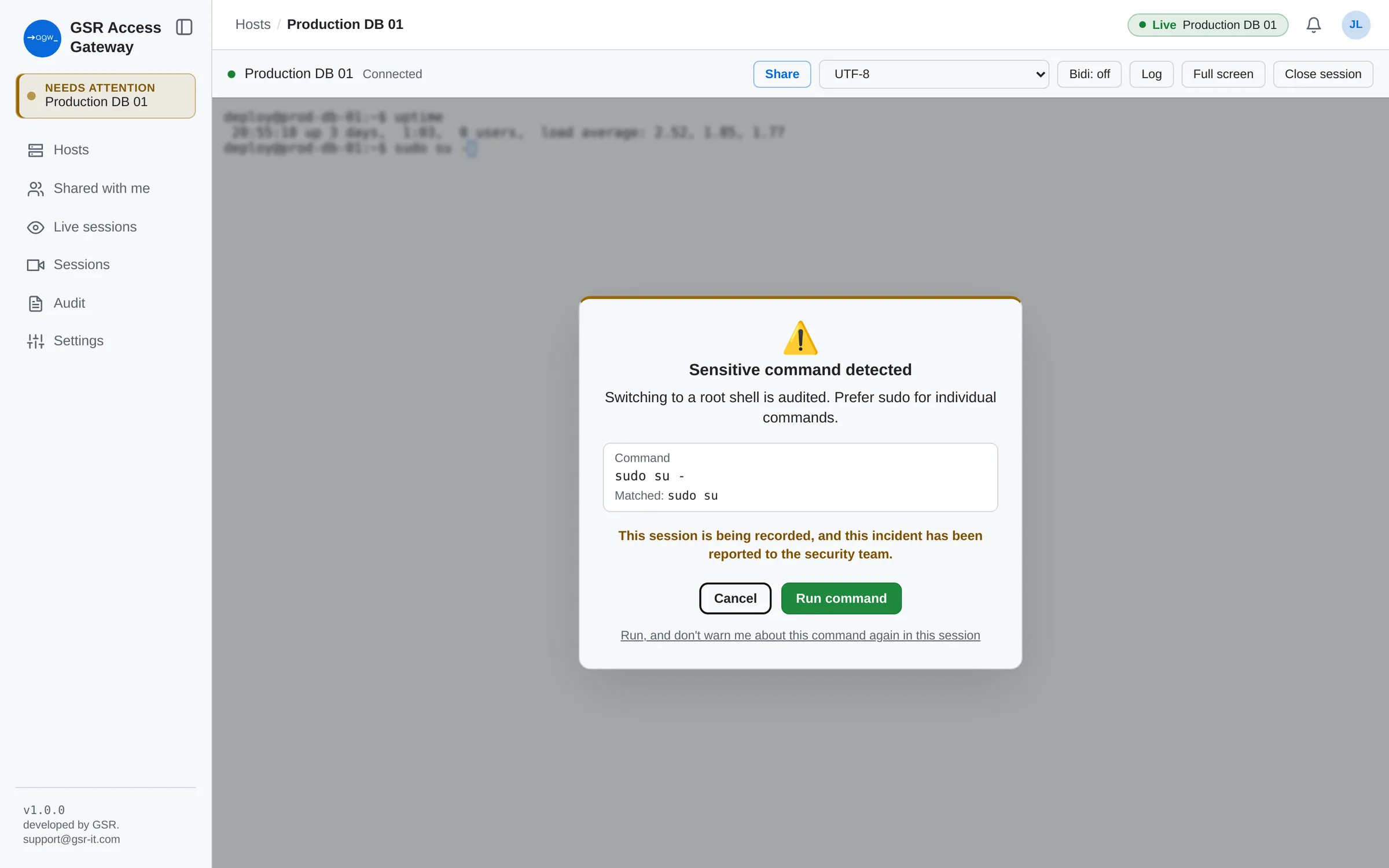Click the Hosts breadcrumb link
Image resolution: width=1389 pixels, height=868 pixels.
[x=253, y=24]
